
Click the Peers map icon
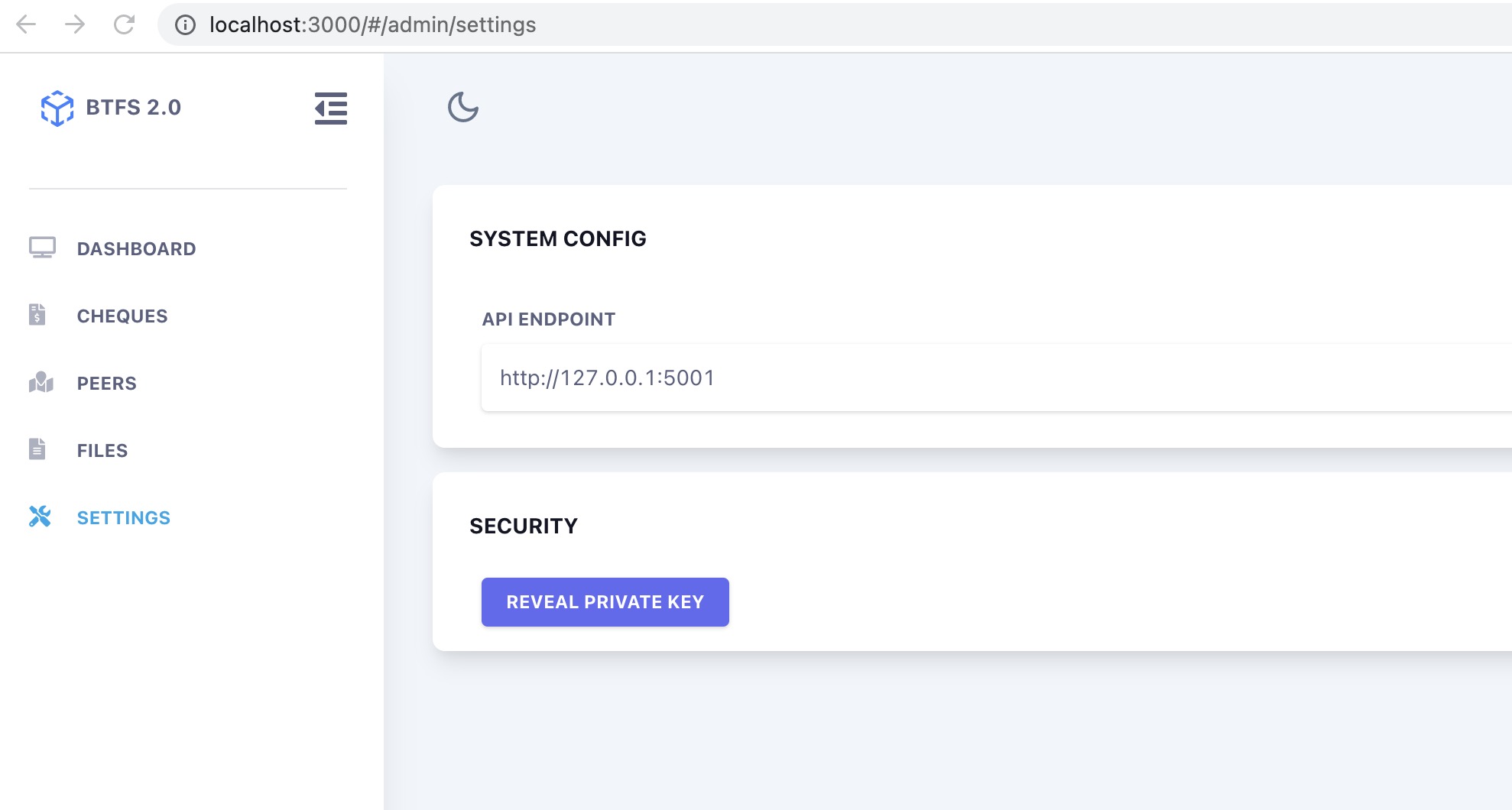[41, 382]
